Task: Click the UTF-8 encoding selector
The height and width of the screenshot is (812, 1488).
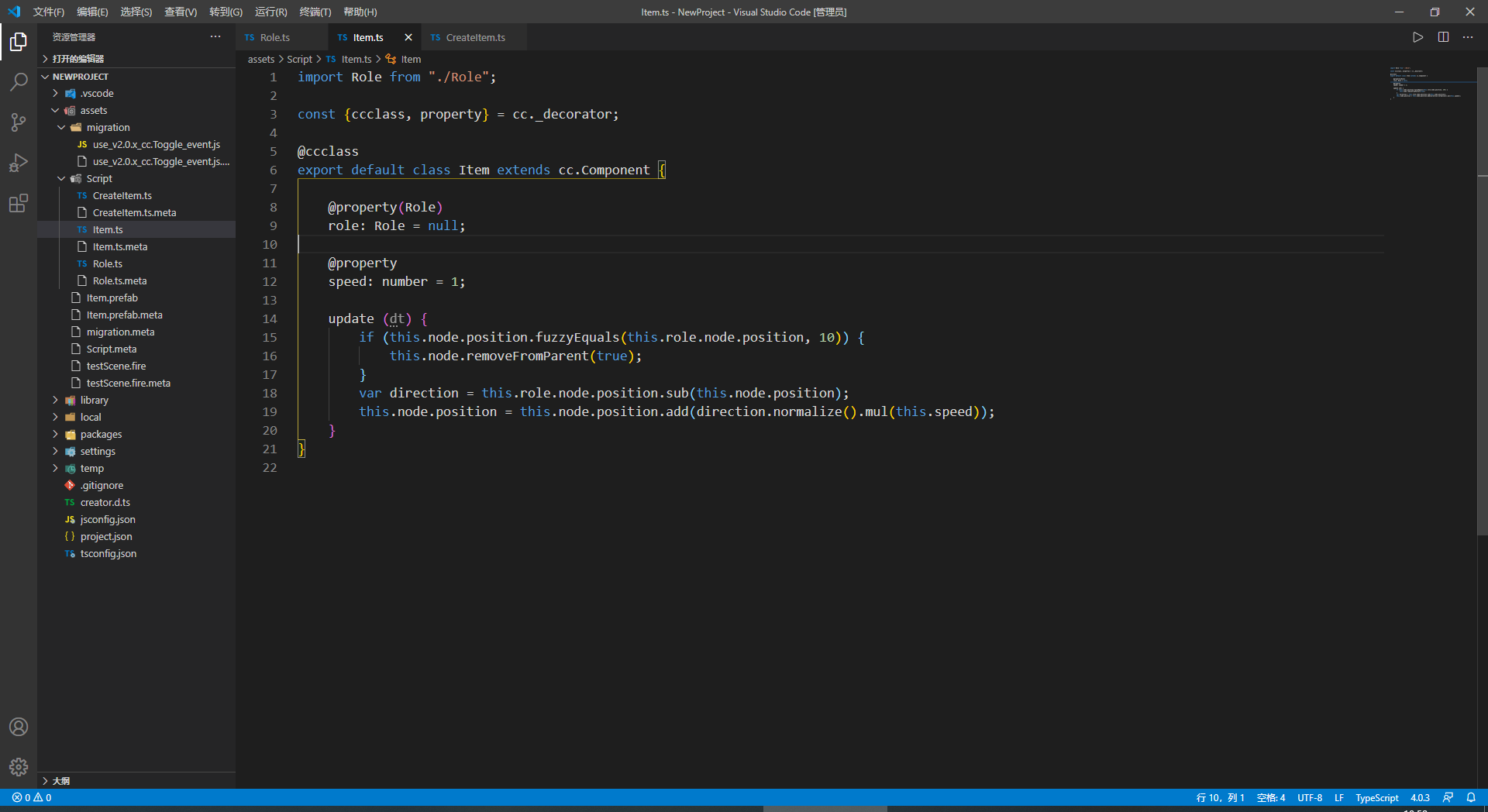Action: point(1309,797)
